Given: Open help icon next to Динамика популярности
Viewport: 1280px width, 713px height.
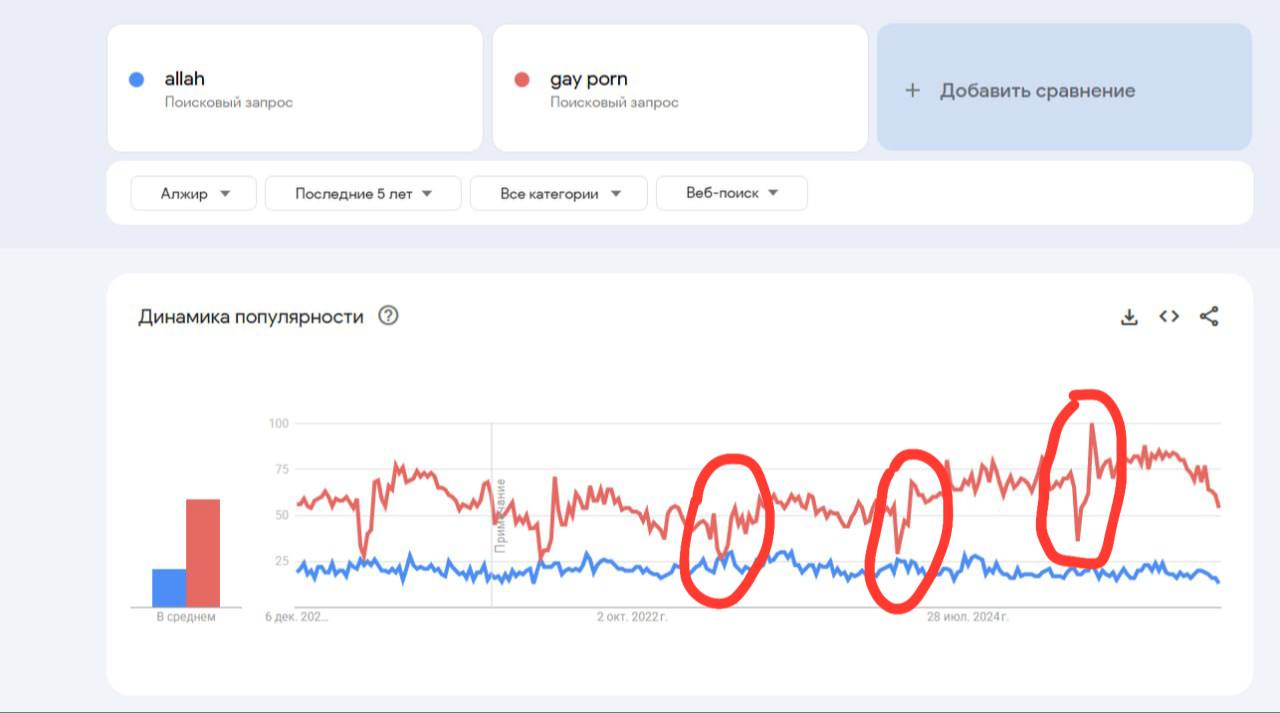Looking at the screenshot, I should (x=388, y=316).
